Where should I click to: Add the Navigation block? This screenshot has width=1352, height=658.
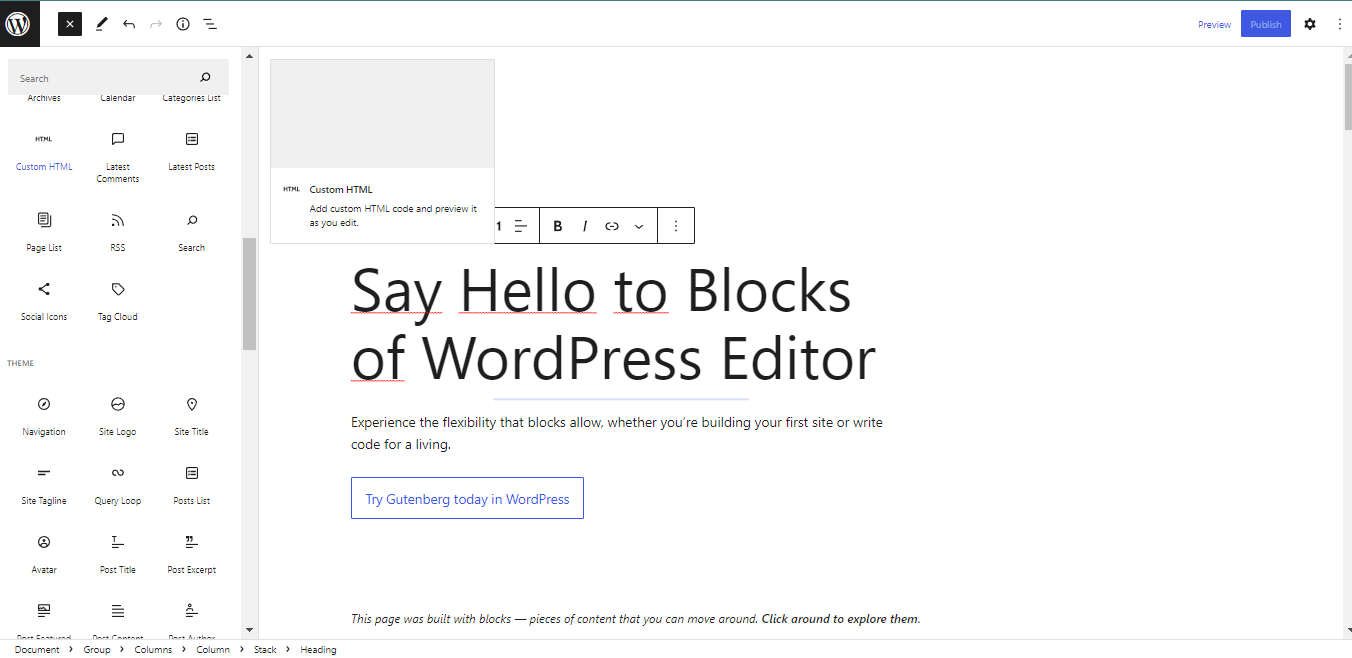(x=44, y=416)
